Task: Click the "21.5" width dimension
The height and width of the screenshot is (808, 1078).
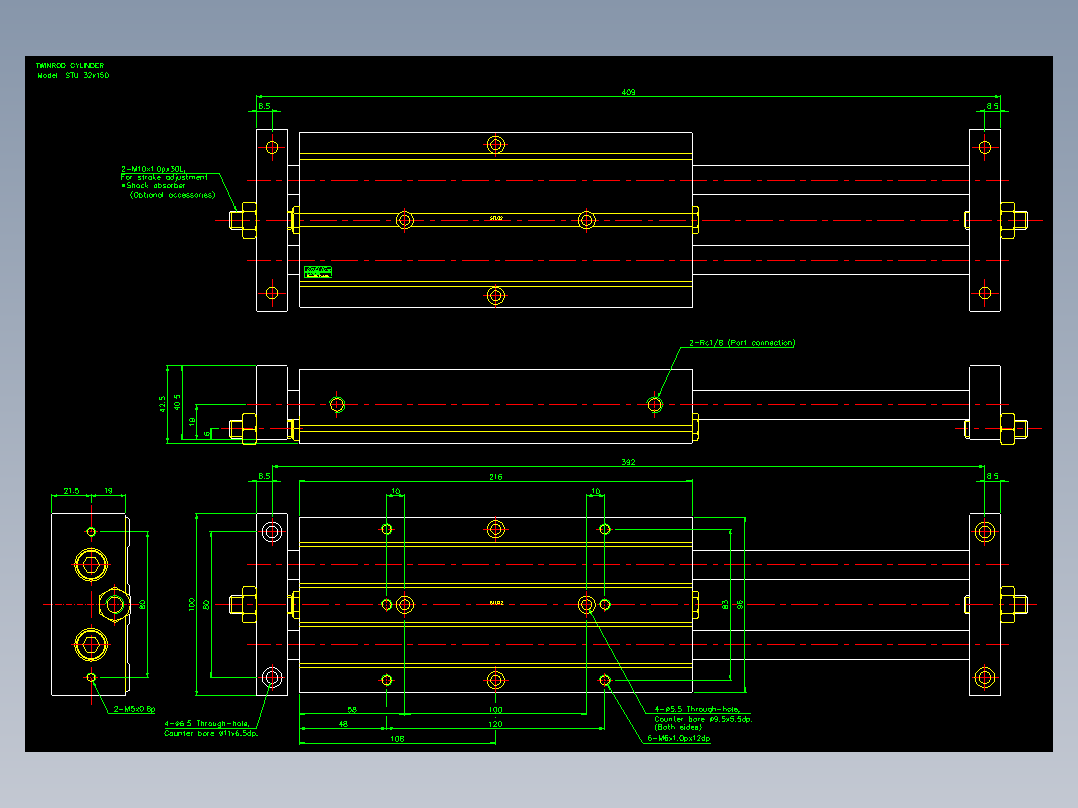Action: pos(72,491)
